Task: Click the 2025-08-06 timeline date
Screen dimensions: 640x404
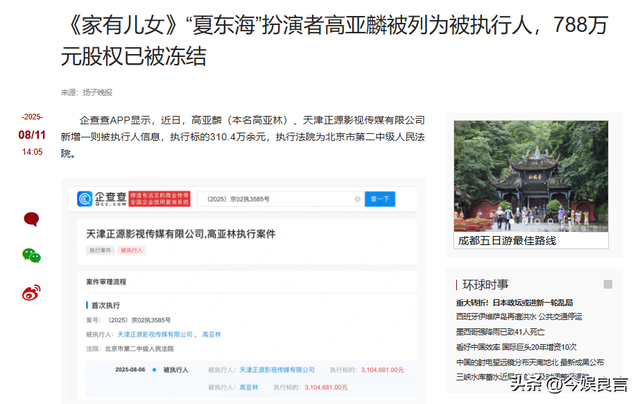Action: pyautogui.click(x=130, y=370)
